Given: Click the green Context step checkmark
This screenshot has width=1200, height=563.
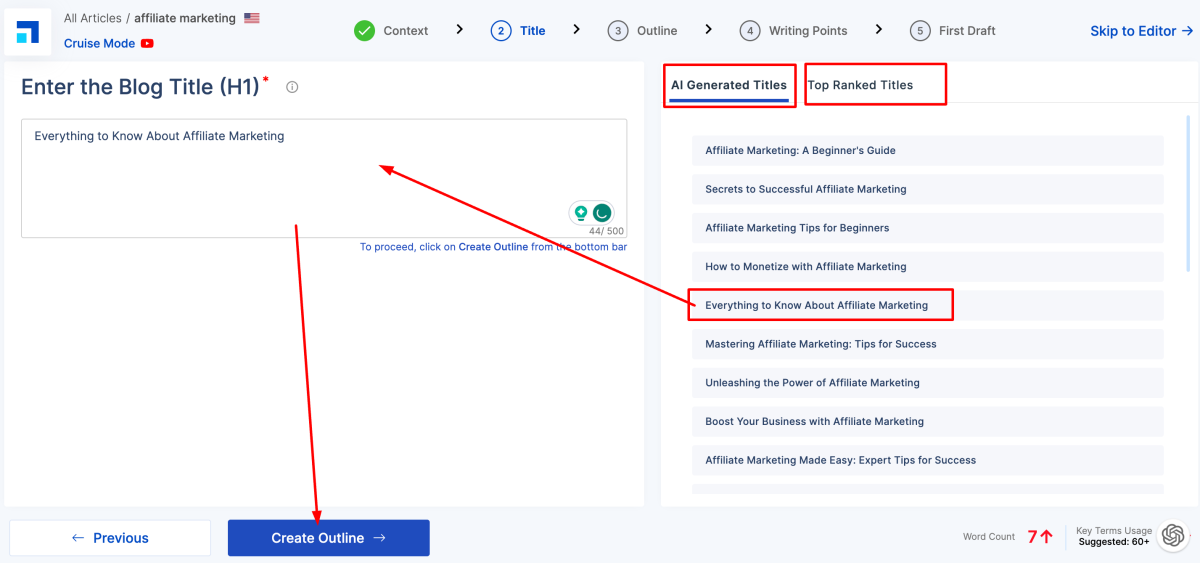Looking at the screenshot, I should tap(364, 31).
